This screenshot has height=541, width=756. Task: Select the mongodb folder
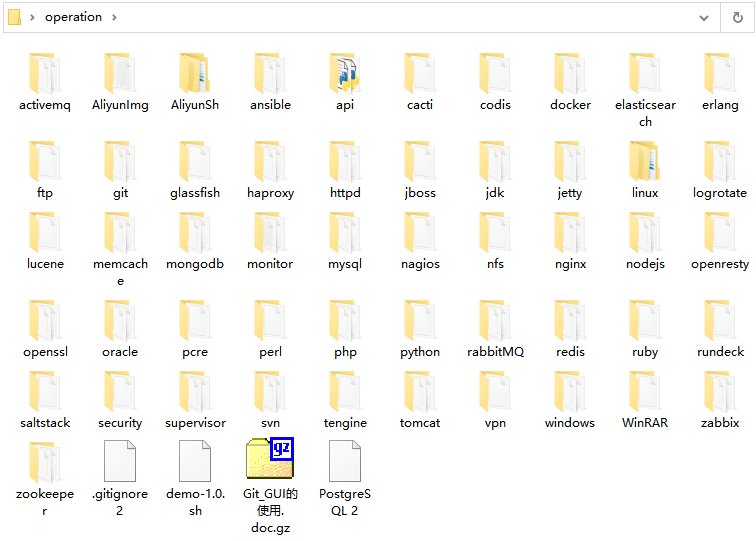pos(195,234)
